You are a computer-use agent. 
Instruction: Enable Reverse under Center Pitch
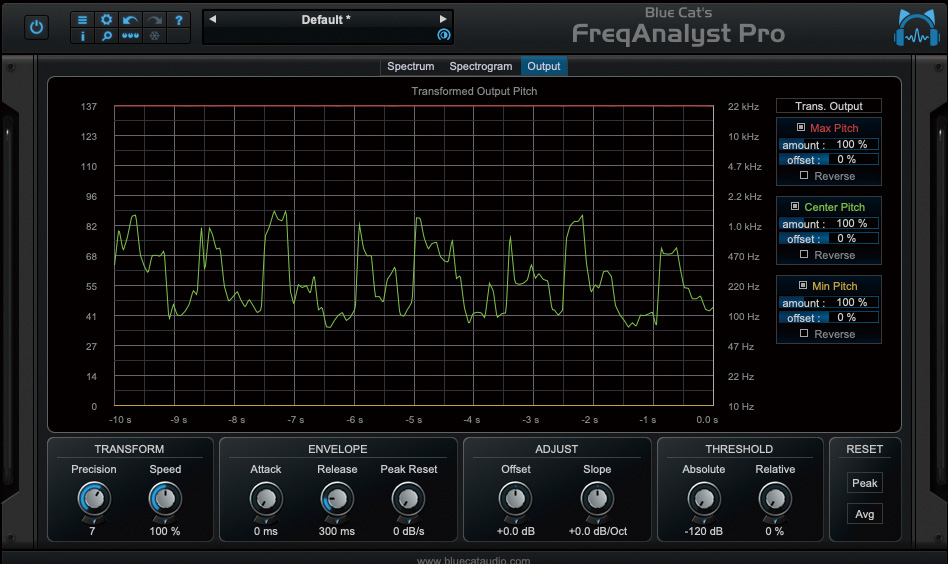click(804, 254)
